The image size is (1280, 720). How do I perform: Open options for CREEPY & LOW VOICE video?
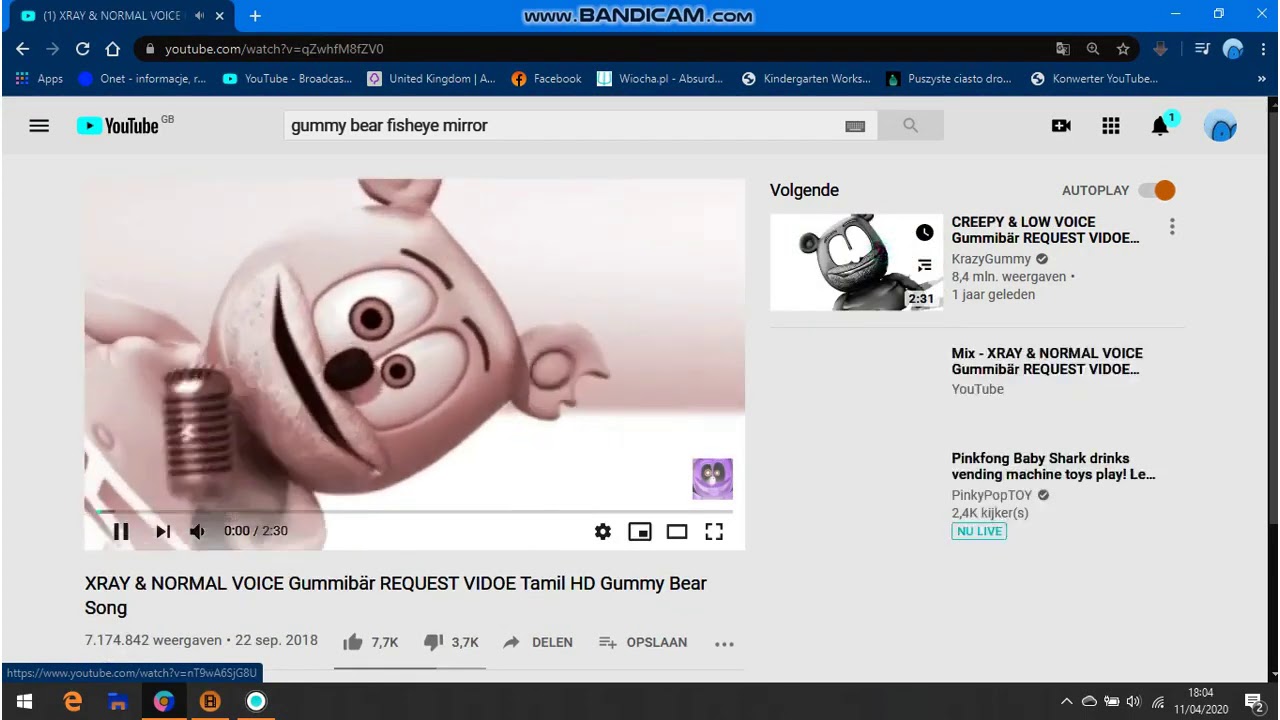1172,227
